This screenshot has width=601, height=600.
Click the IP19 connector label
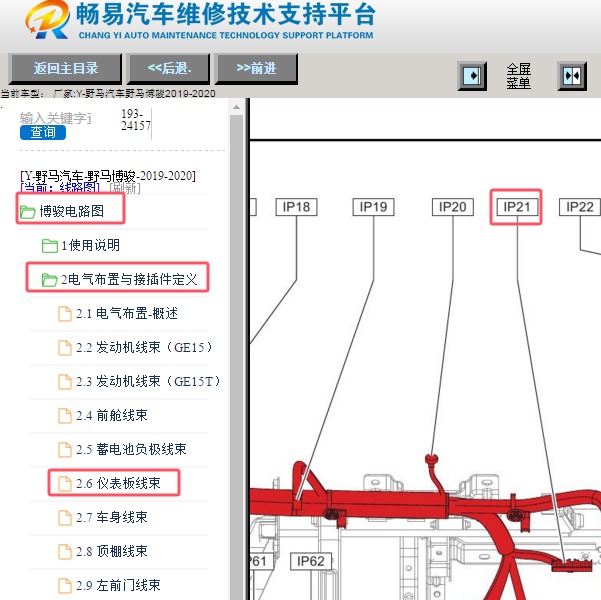coord(373,207)
